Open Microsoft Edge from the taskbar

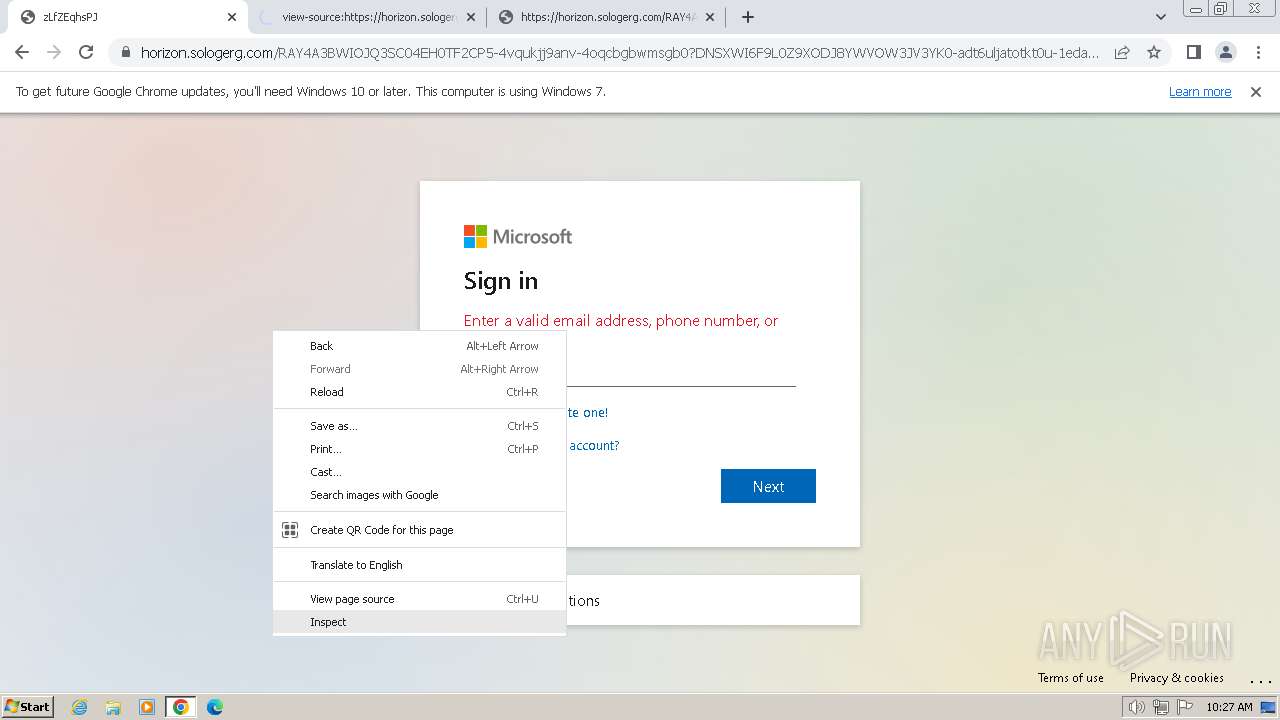click(x=215, y=707)
